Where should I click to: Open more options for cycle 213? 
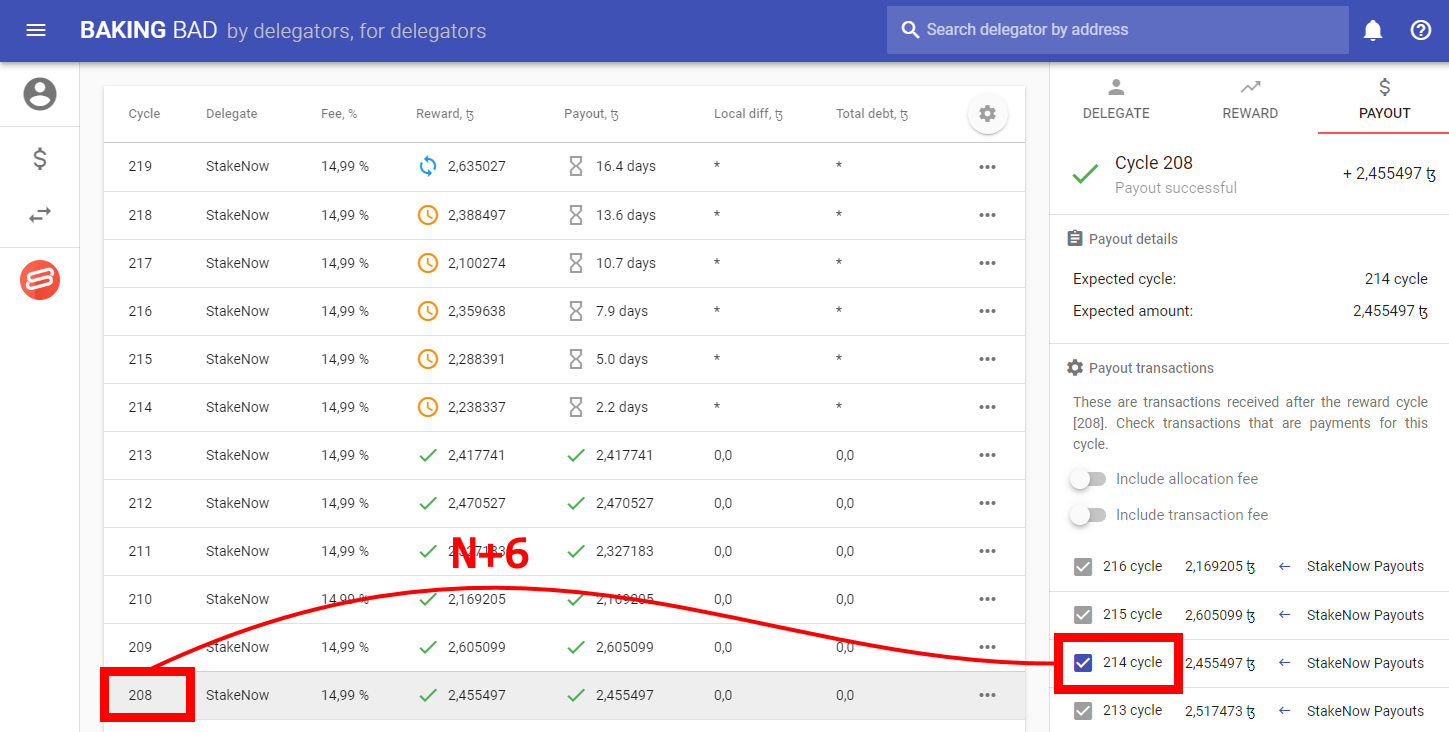coord(987,455)
